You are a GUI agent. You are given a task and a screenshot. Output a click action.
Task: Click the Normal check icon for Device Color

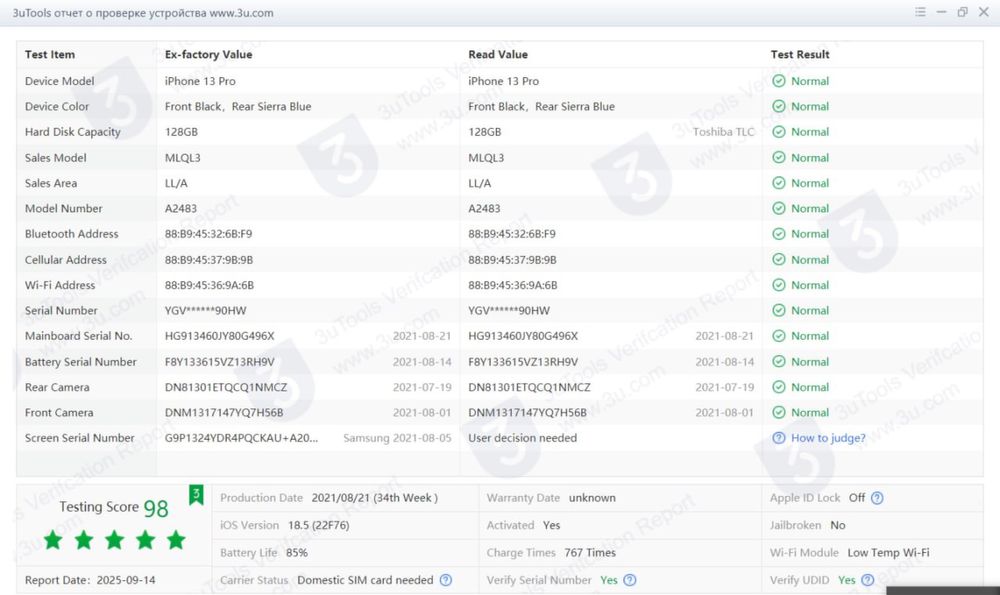779,107
